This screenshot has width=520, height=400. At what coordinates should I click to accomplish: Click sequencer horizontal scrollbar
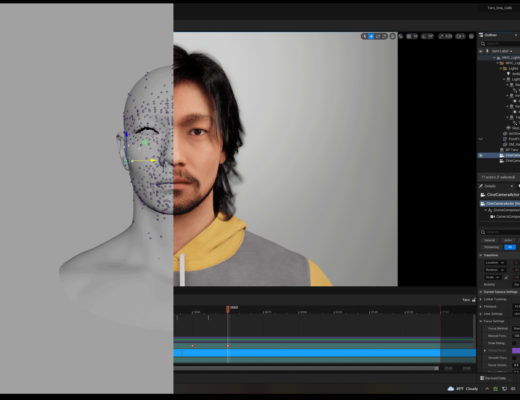point(306,368)
